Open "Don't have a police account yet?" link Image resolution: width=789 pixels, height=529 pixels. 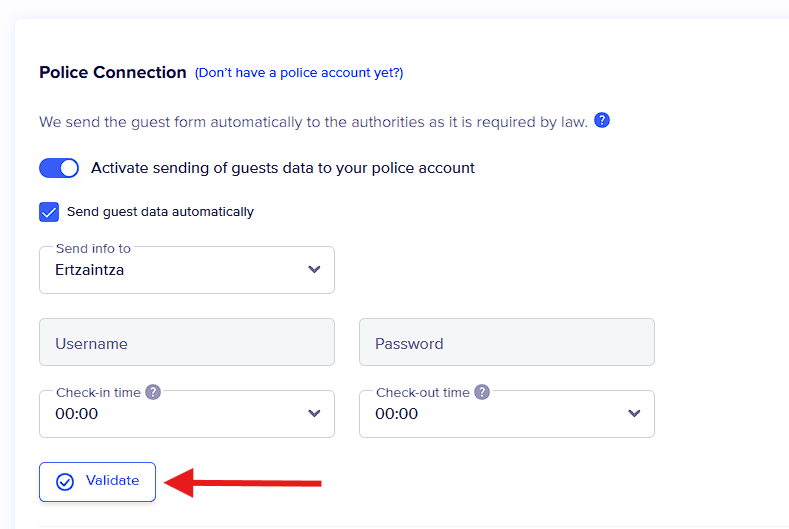[299, 73]
